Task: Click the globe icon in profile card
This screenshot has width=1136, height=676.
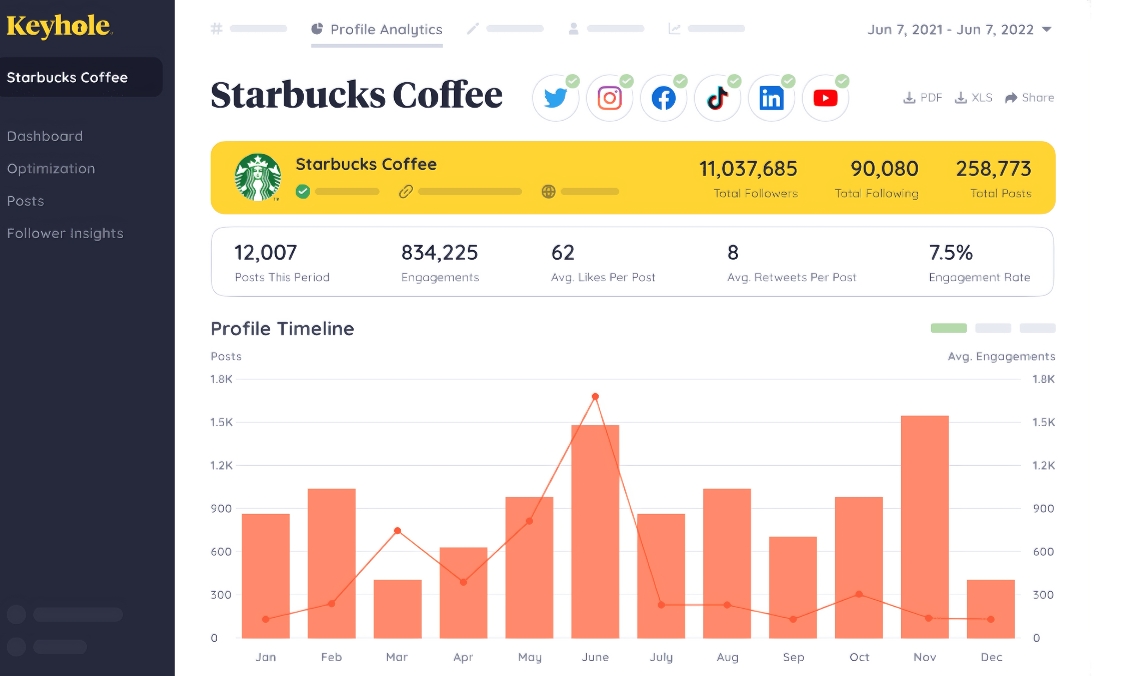Action: pos(548,191)
